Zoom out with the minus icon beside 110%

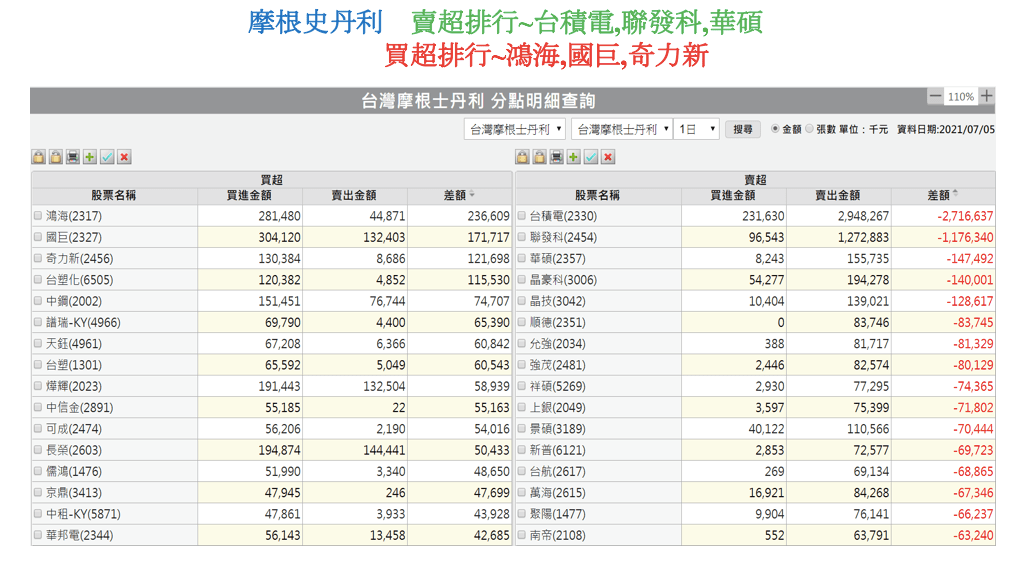pyautogui.click(x=935, y=96)
